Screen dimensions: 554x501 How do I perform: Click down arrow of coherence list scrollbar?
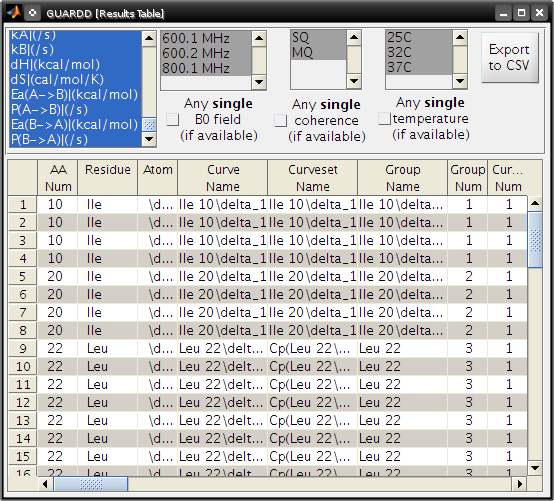pyautogui.click(x=354, y=81)
